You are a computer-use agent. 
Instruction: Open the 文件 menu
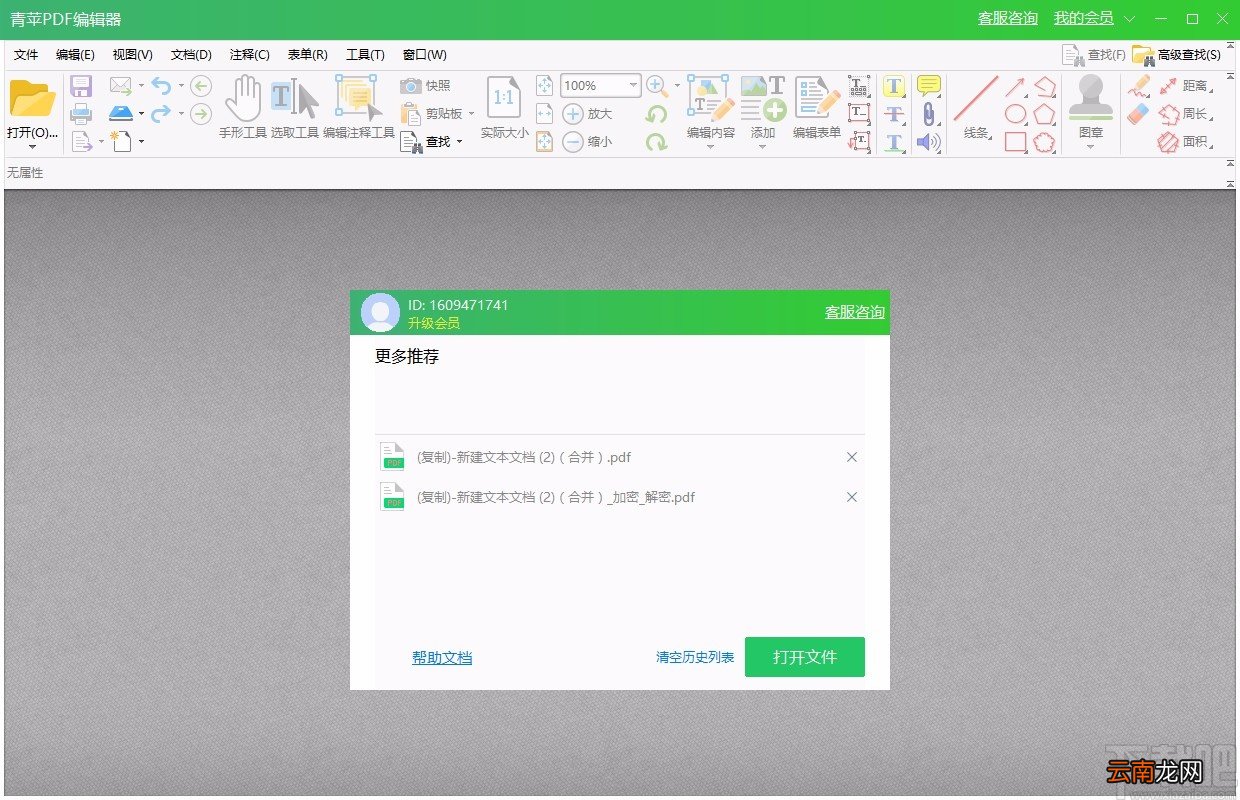[x=26, y=55]
